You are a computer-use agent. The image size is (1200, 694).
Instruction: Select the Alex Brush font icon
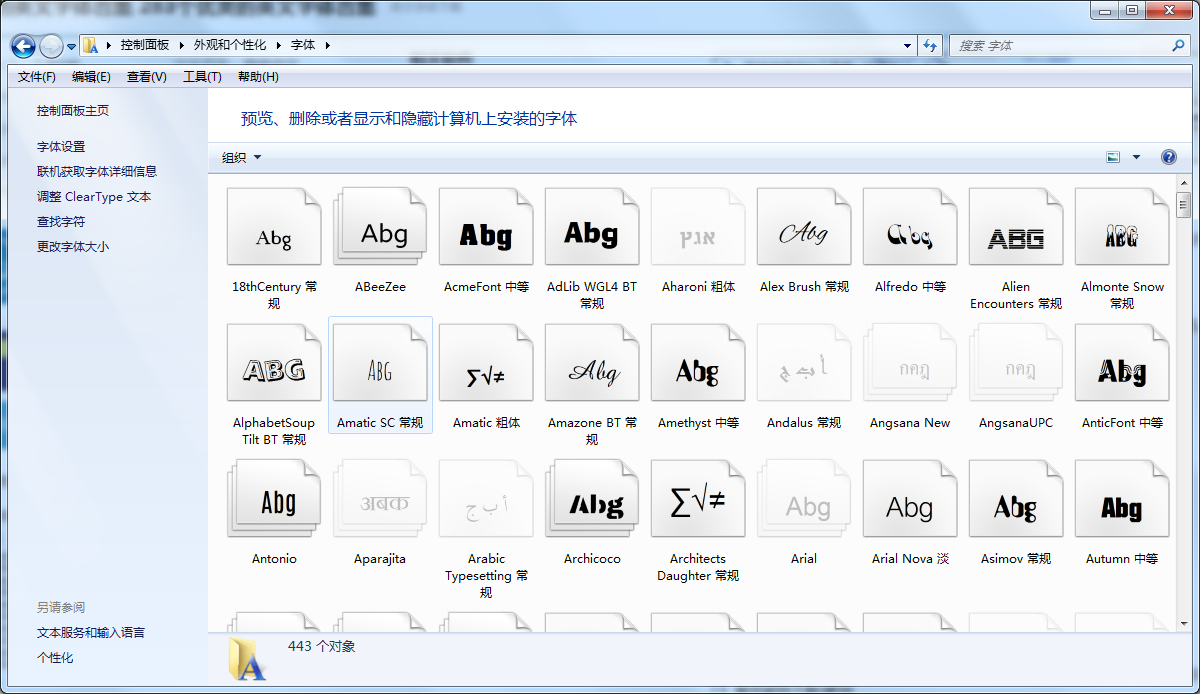(x=804, y=227)
